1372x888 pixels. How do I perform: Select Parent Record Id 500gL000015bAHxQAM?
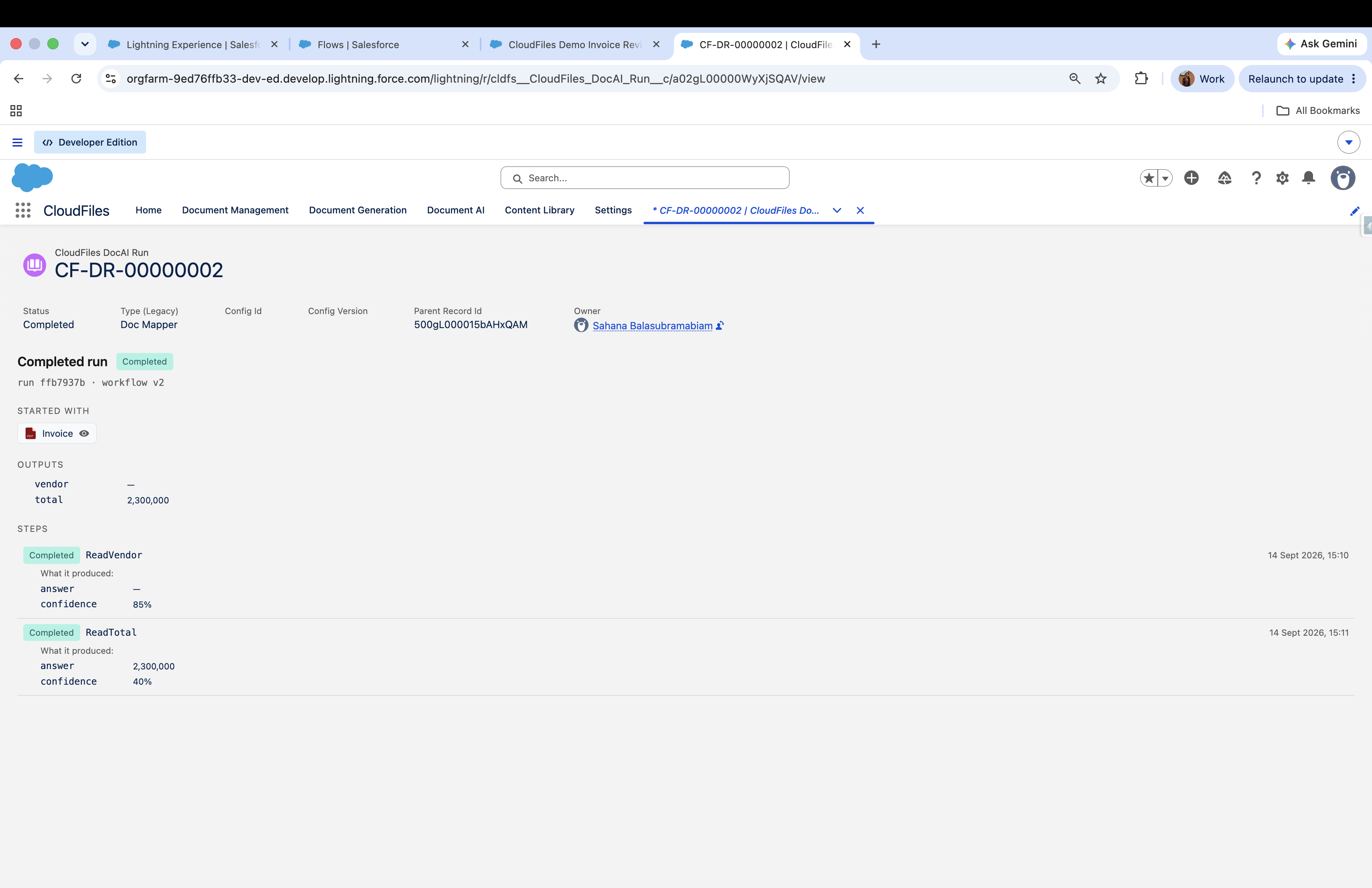[x=471, y=324]
